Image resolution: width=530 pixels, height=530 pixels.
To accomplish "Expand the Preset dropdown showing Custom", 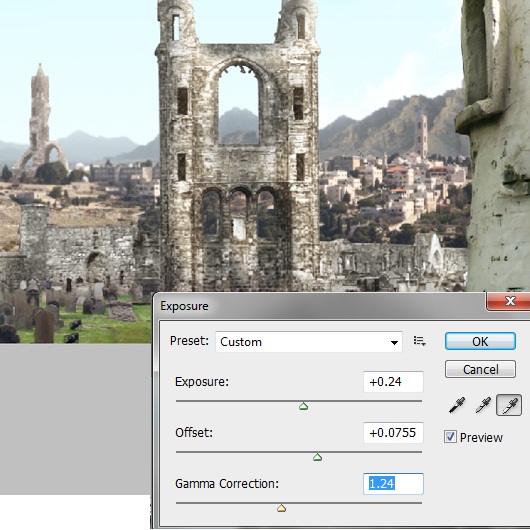I will [309, 342].
